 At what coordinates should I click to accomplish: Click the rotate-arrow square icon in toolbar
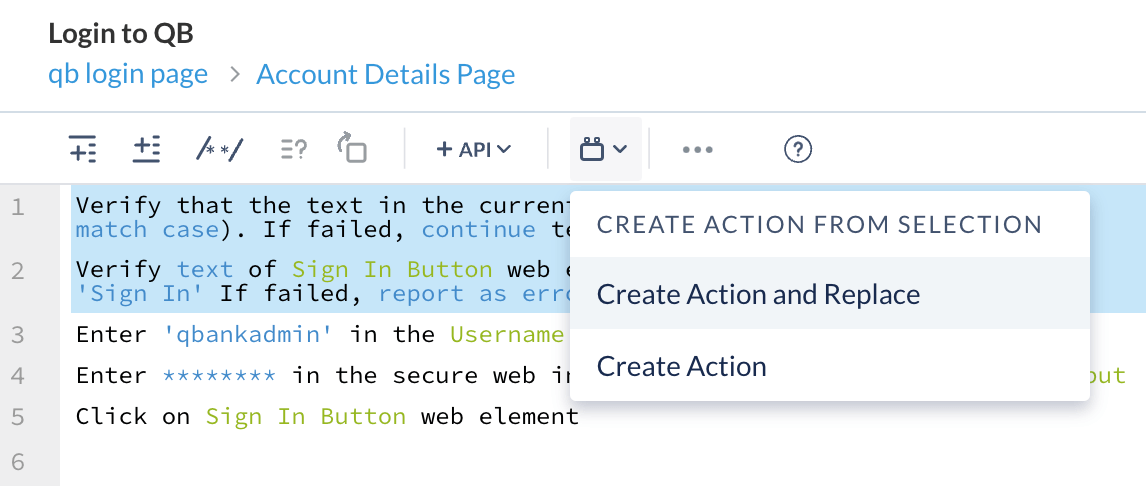click(352, 149)
